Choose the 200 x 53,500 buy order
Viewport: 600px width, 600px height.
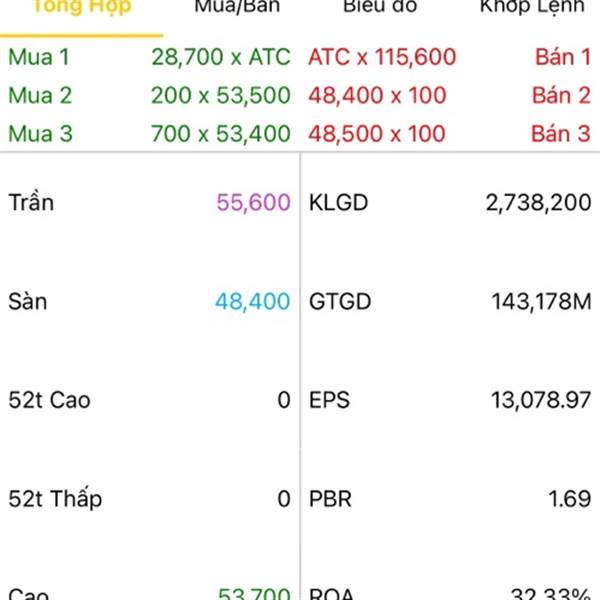pyautogui.click(x=221, y=95)
